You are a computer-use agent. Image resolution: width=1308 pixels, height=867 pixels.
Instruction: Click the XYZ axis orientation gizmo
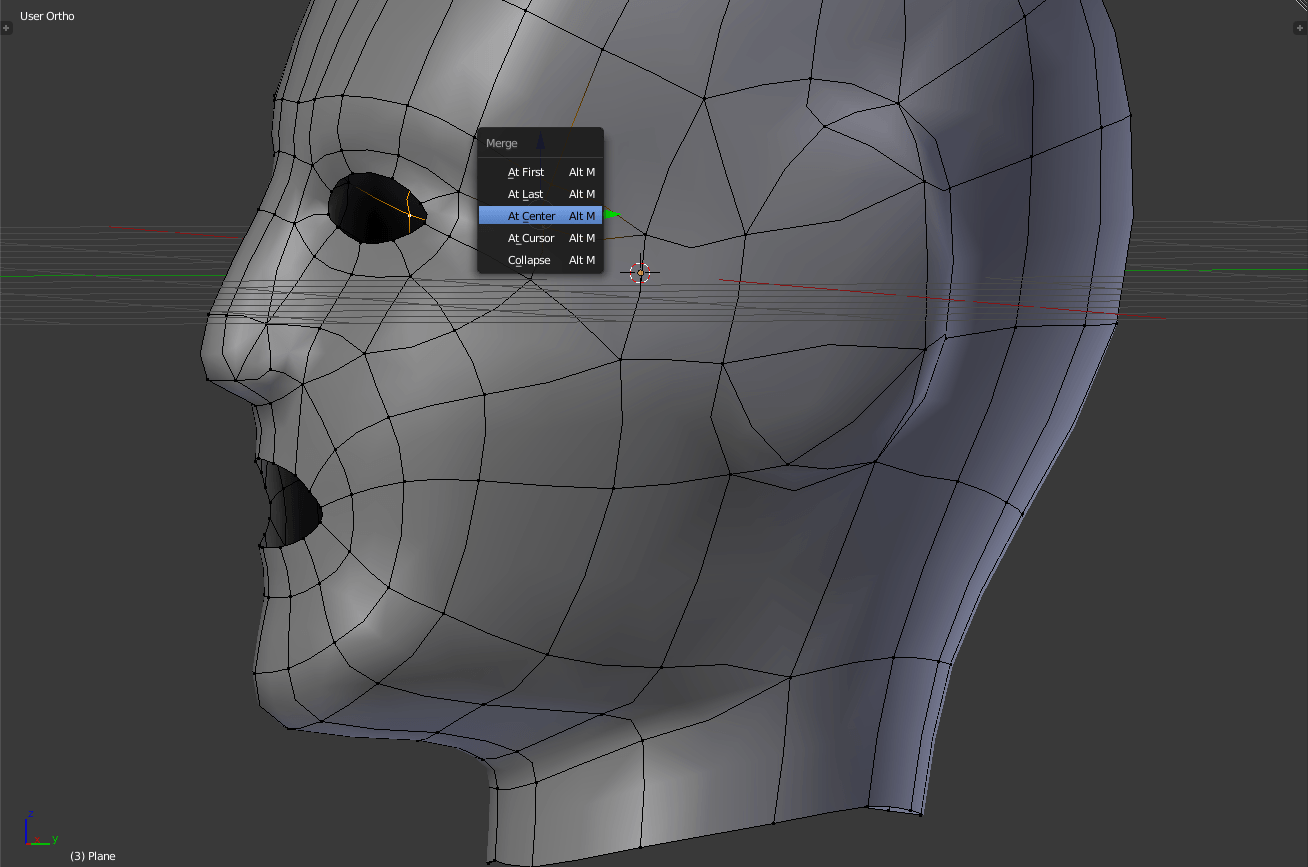36,830
